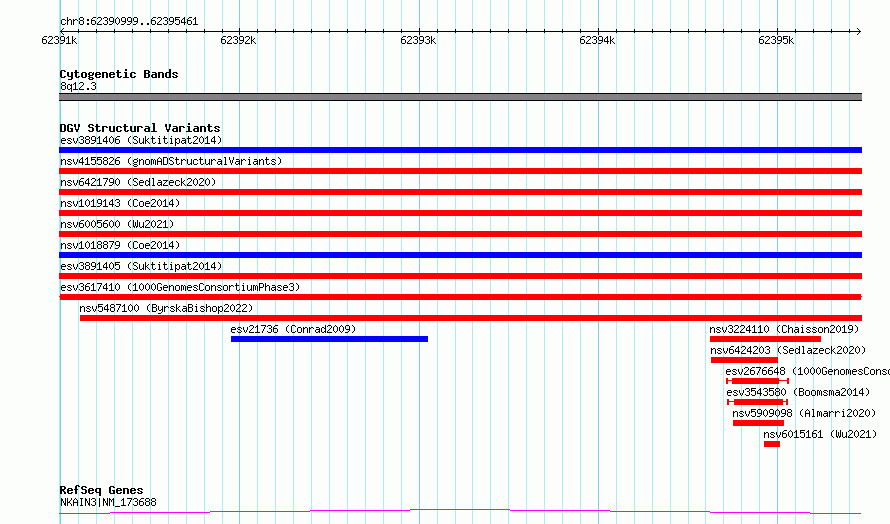This screenshot has width=890, height=524.
Task: Select the esv3543580 (Boomsma2014) variant bar
Action: pyautogui.click(x=758, y=402)
